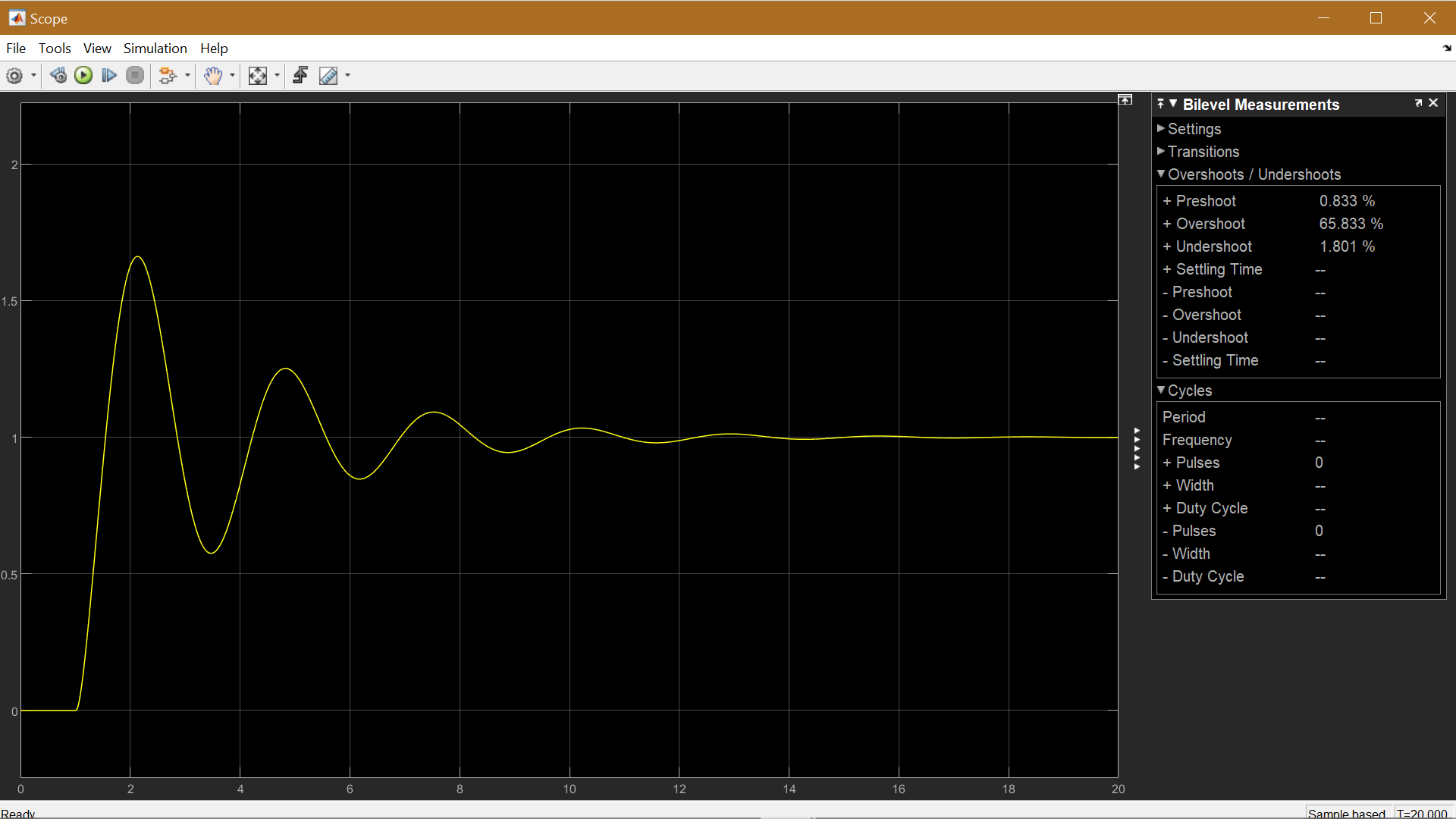Image resolution: width=1456 pixels, height=819 pixels.
Task: Click the Stop simulation icon
Action: (135, 75)
